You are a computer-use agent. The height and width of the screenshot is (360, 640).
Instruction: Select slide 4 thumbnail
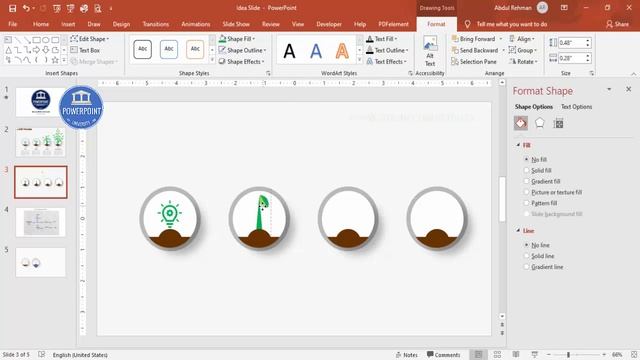[40, 222]
